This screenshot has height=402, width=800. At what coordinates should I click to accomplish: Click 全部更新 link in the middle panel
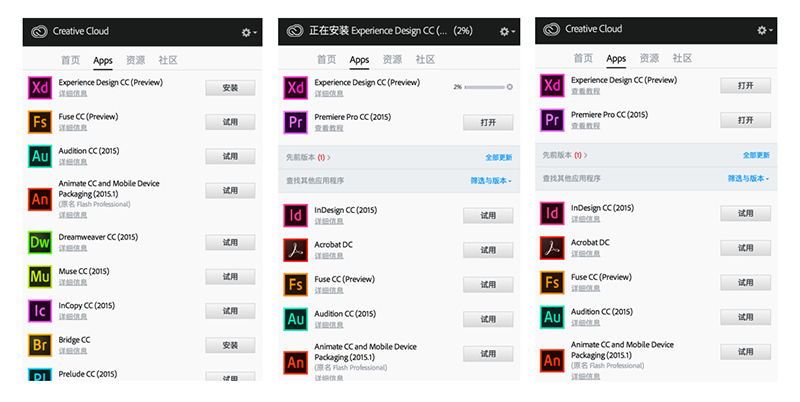pyautogui.click(x=498, y=157)
